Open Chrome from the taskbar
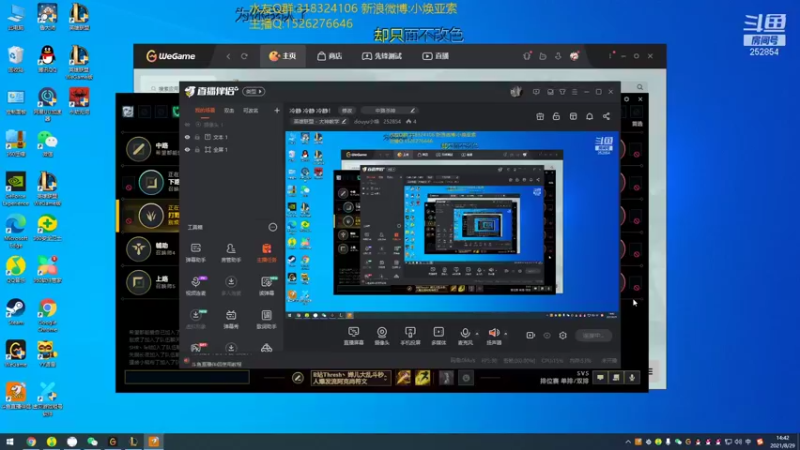Image resolution: width=800 pixels, height=450 pixels. pyautogui.click(x=31, y=442)
